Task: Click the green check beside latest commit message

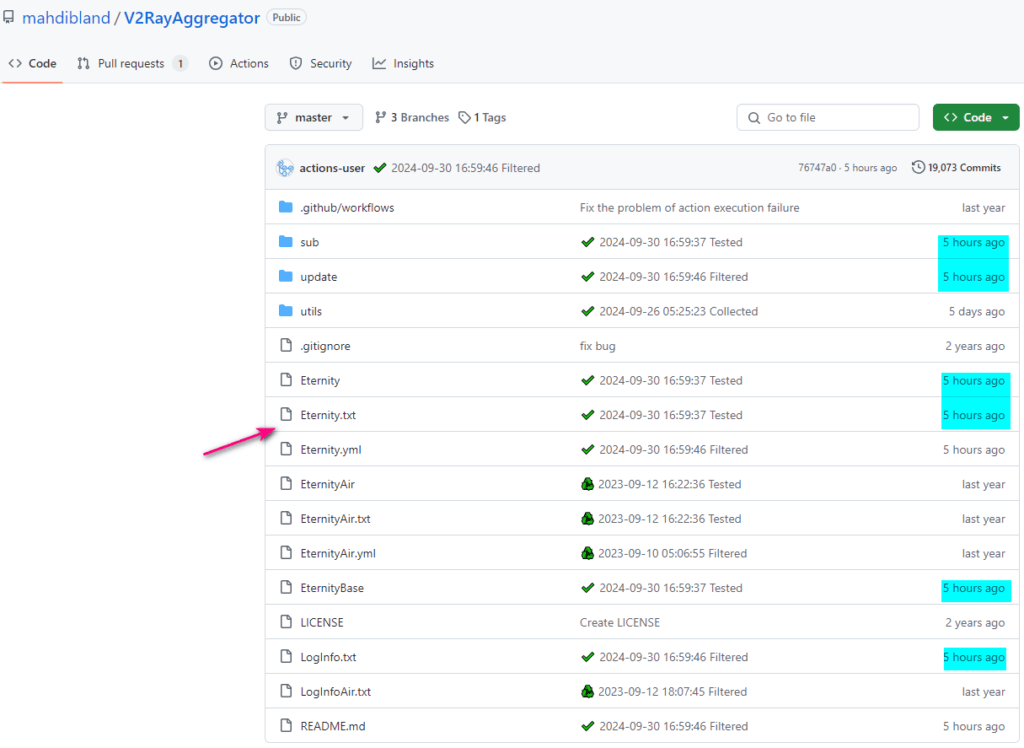Action: [379, 168]
